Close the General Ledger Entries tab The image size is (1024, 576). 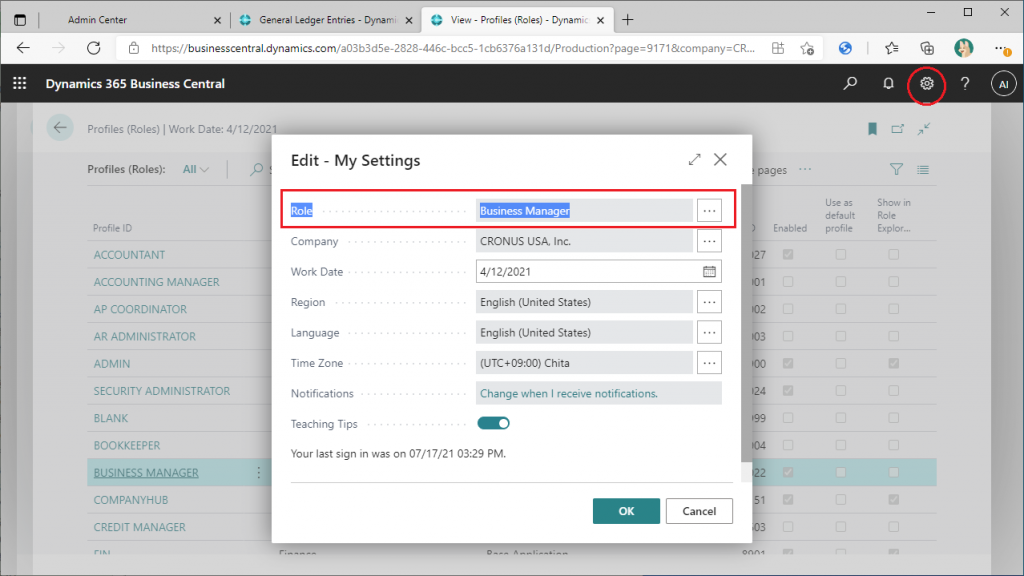point(409,20)
